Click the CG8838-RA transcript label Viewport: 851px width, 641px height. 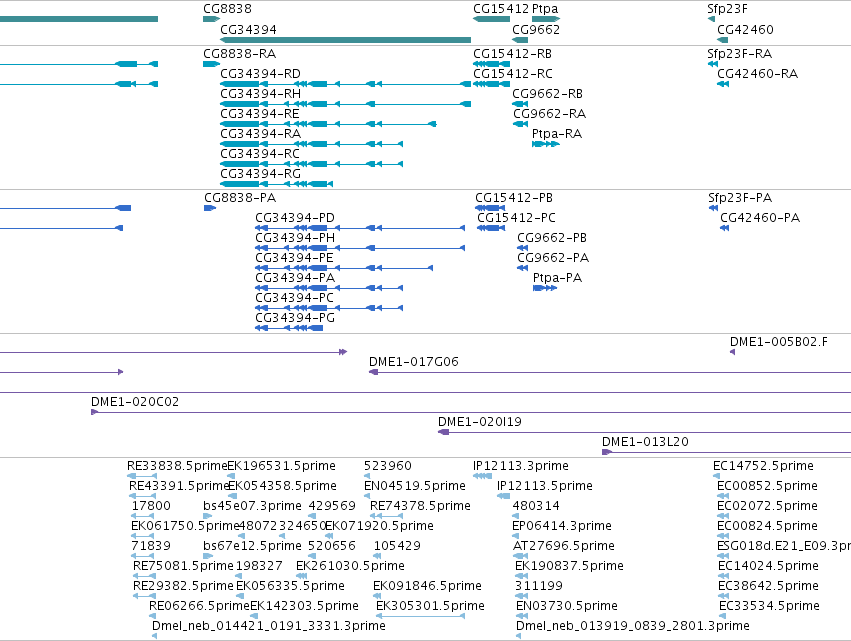[x=239, y=54]
